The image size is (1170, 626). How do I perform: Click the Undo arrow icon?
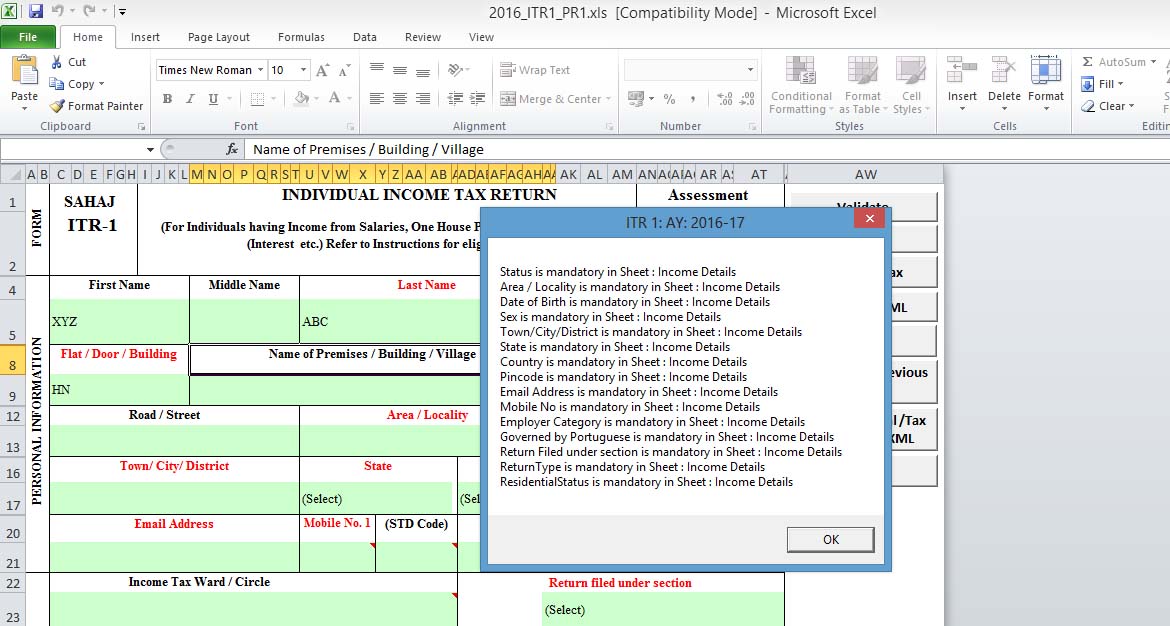(x=58, y=11)
